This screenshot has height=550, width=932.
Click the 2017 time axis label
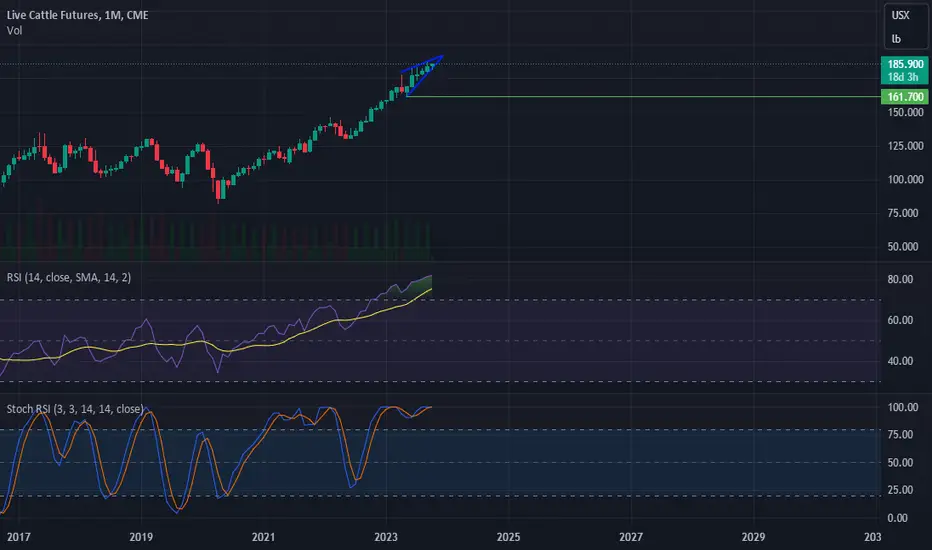tap(18, 537)
